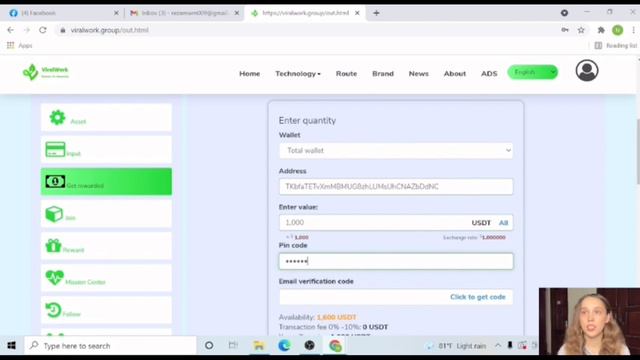Open the Reward gift sidebar item
Image resolution: width=640 pixels, height=360 pixels.
(106, 246)
